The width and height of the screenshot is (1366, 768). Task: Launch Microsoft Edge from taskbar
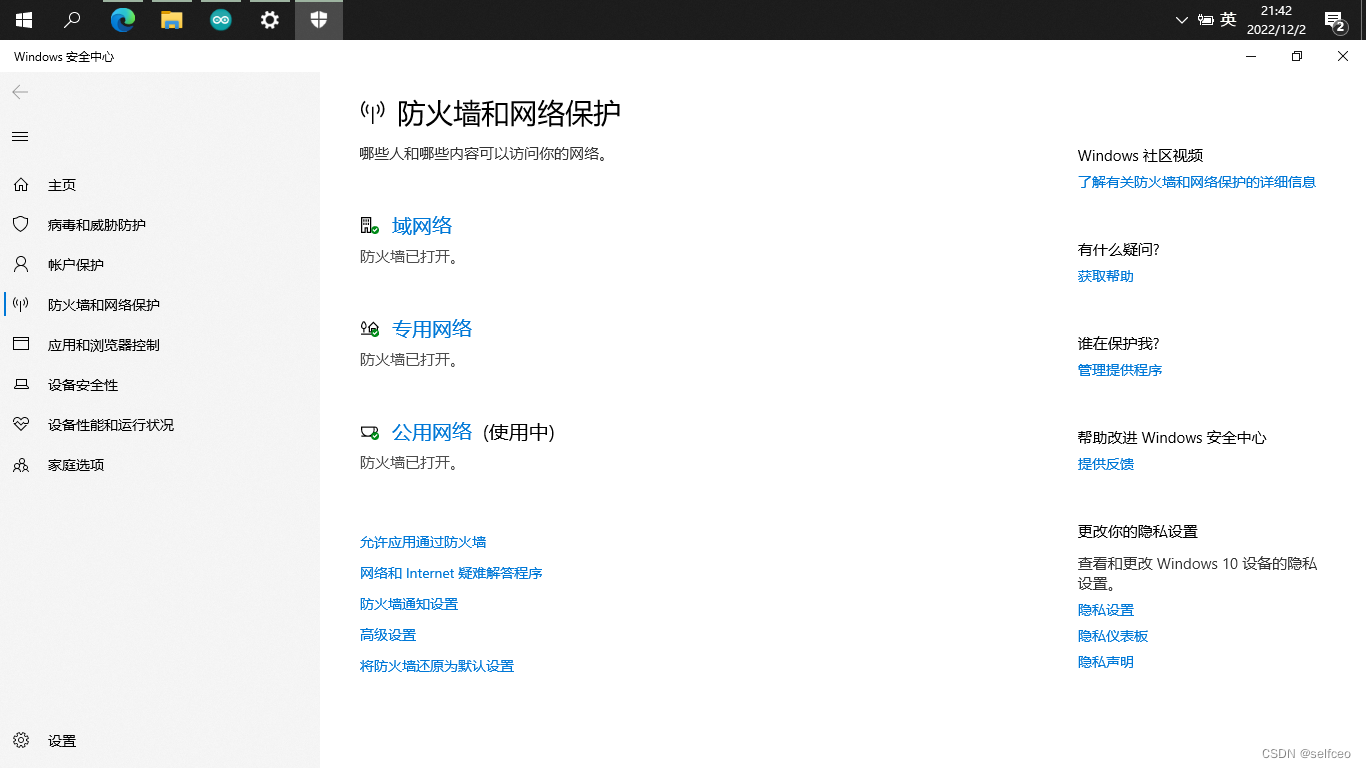(123, 19)
